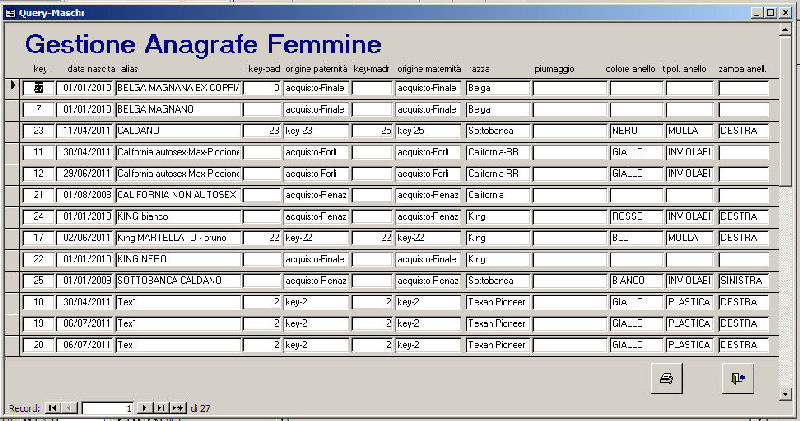Click the Query-Maschi form icon in title bar
Image resolution: width=800 pixels, height=421 pixels.
pos(10,10)
